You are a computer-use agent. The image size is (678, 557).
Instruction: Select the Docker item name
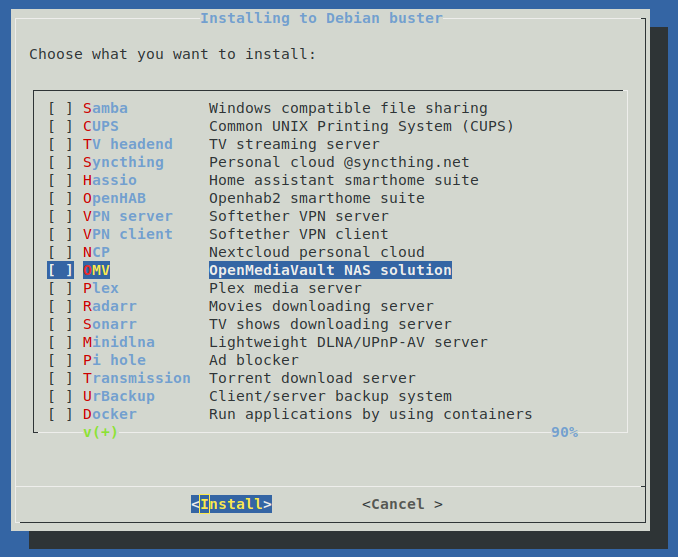coord(110,414)
